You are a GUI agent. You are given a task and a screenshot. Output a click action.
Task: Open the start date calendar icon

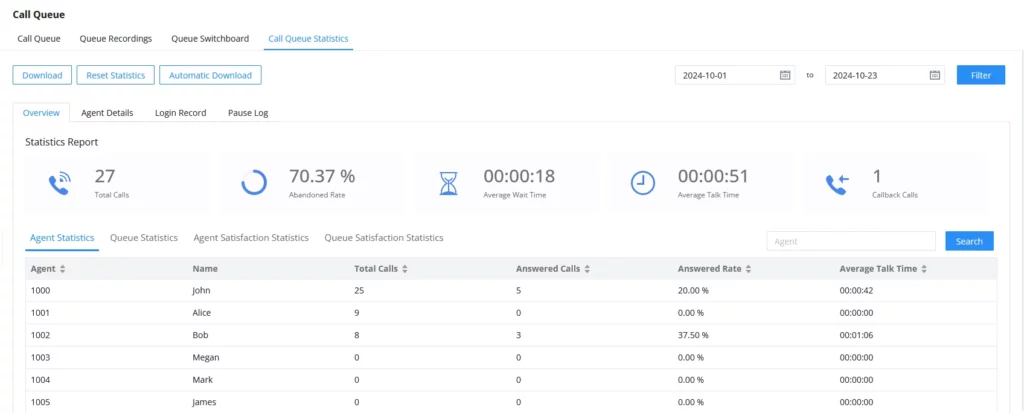(x=785, y=75)
